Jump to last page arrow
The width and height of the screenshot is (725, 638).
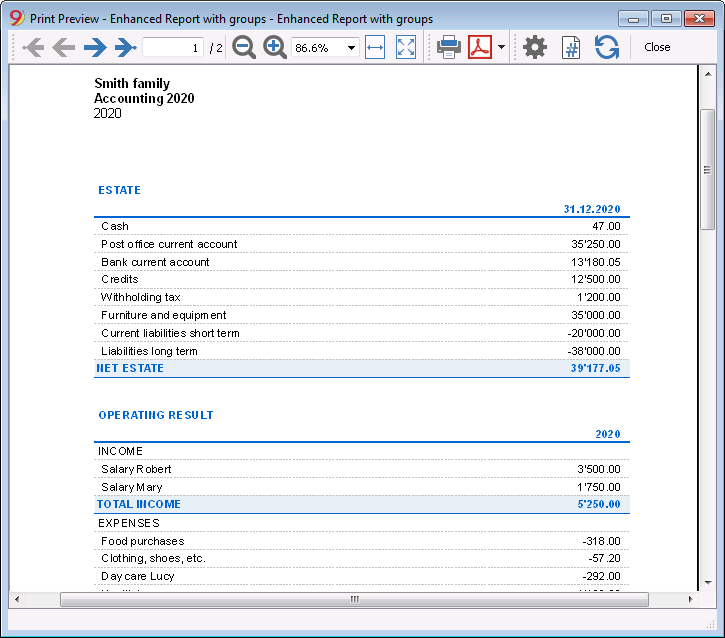tap(126, 47)
